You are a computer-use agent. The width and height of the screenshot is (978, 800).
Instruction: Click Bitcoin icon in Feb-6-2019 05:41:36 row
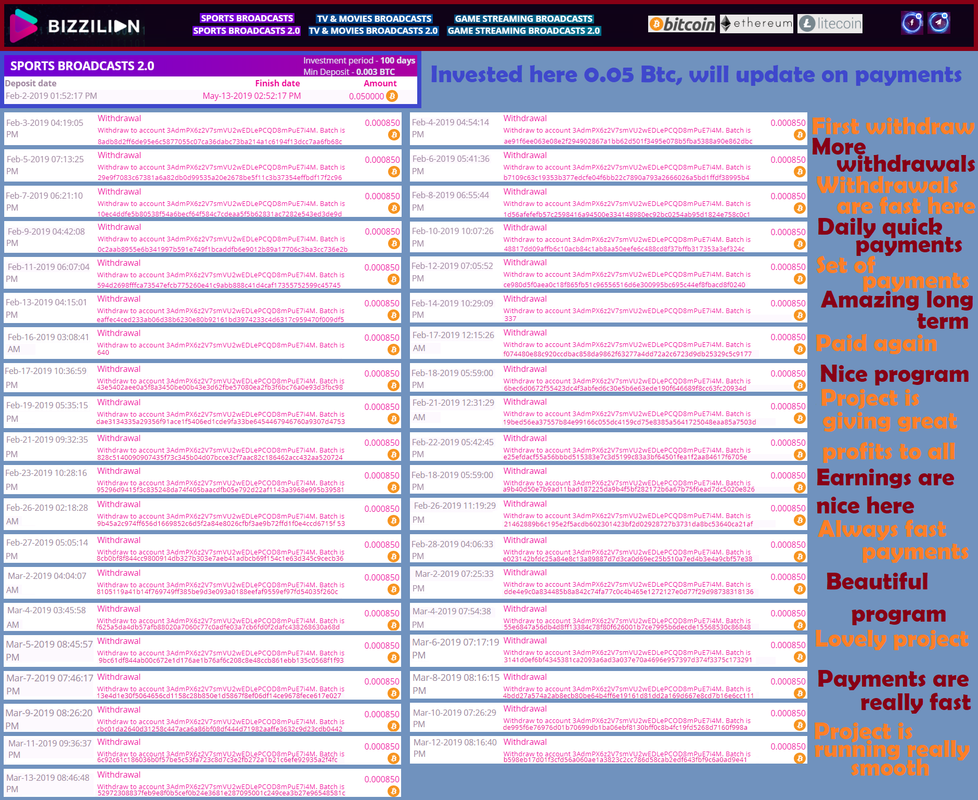point(800,171)
